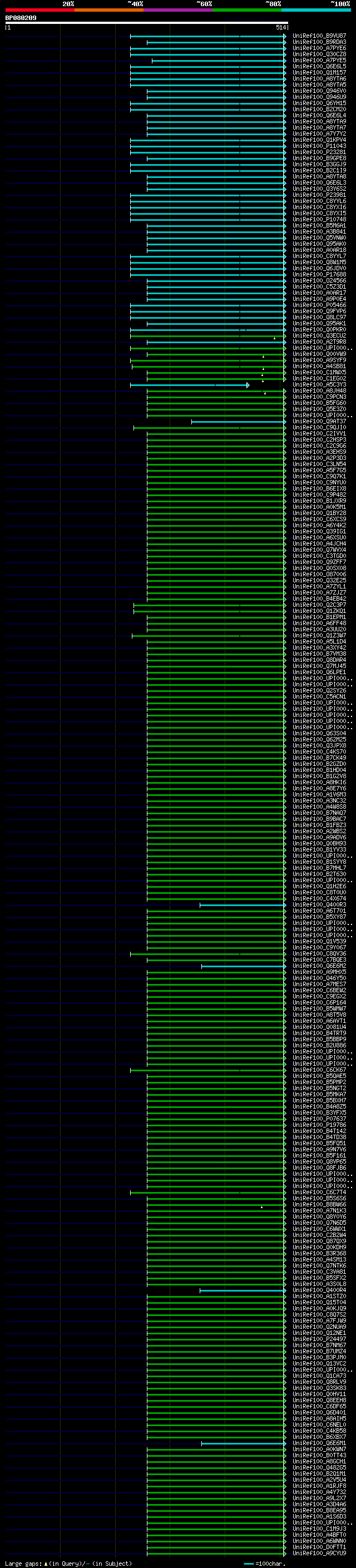Select entry UniRef100_A5C3Y3
Viewport: 356px width, 1568px height.
pyautogui.click(x=319, y=385)
